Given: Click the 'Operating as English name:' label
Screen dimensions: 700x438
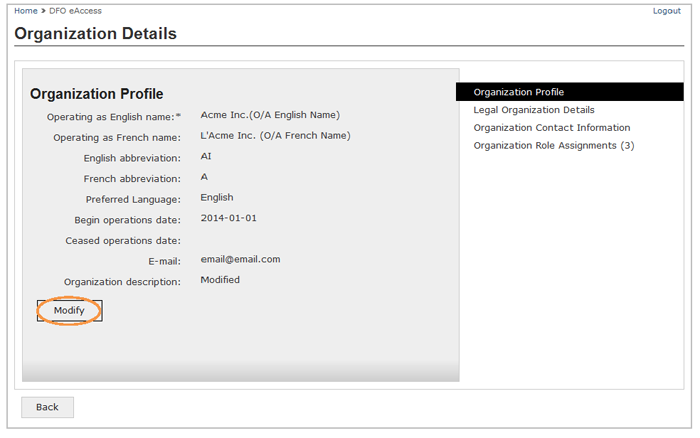Looking at the screenshot, I should tap(114, 117).
